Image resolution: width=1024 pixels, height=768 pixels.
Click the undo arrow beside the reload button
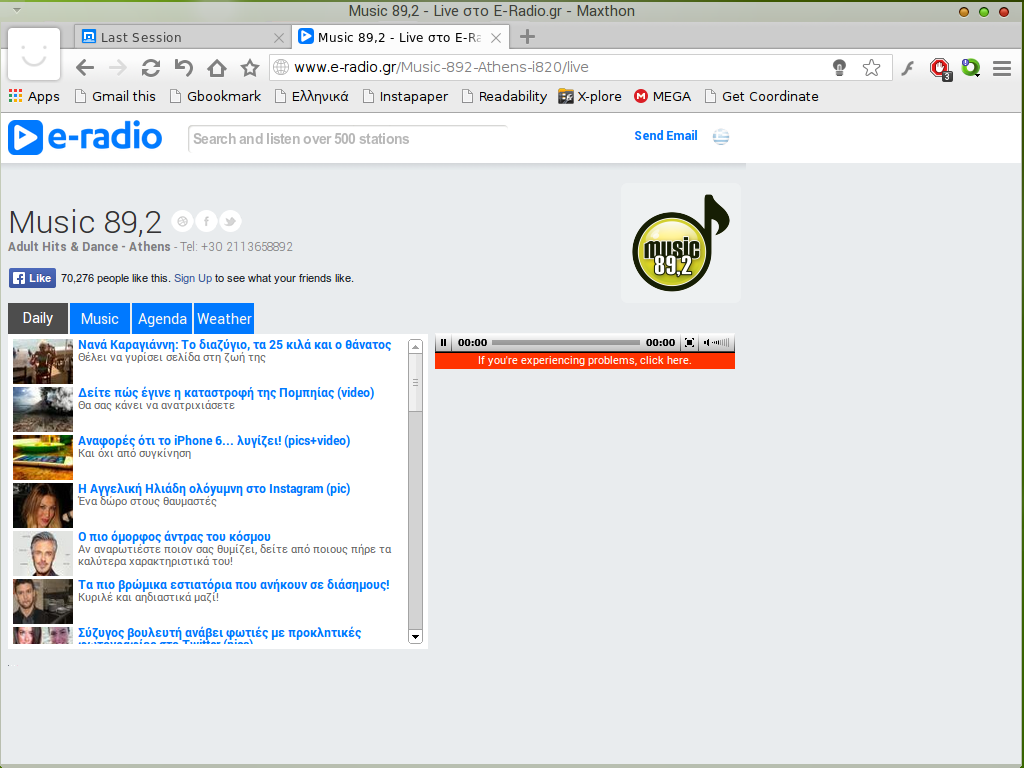click(x=184, y=67)
